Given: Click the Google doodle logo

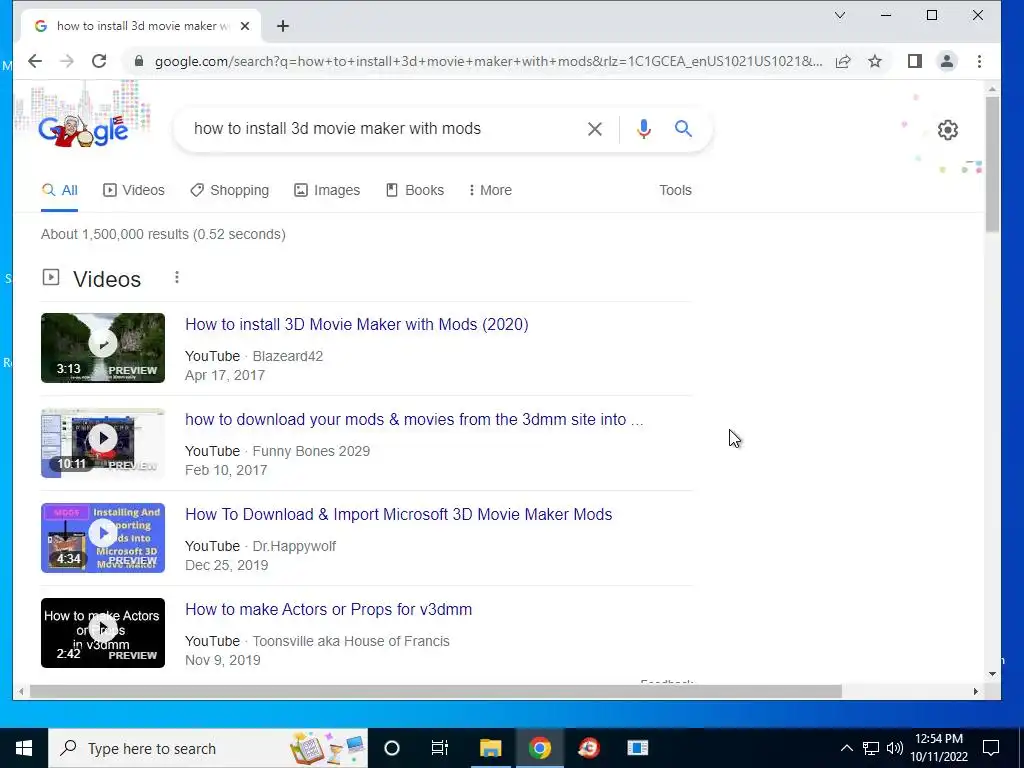Looking at the screenshot, I should (x=83, y=131).
